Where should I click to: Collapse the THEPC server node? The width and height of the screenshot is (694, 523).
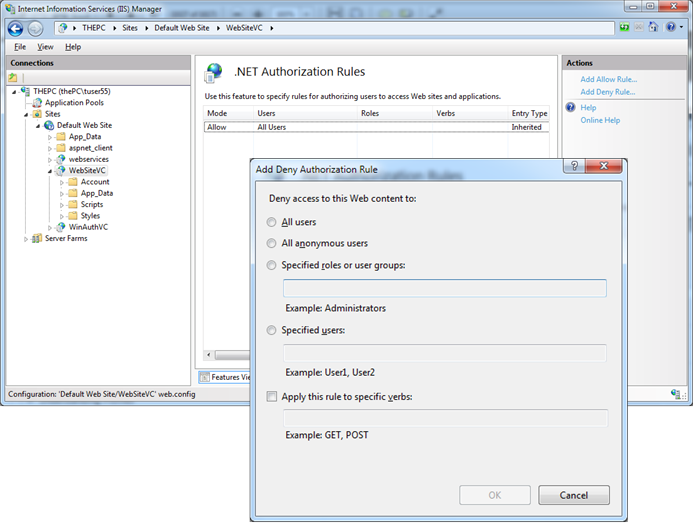[x=14, y=92]
